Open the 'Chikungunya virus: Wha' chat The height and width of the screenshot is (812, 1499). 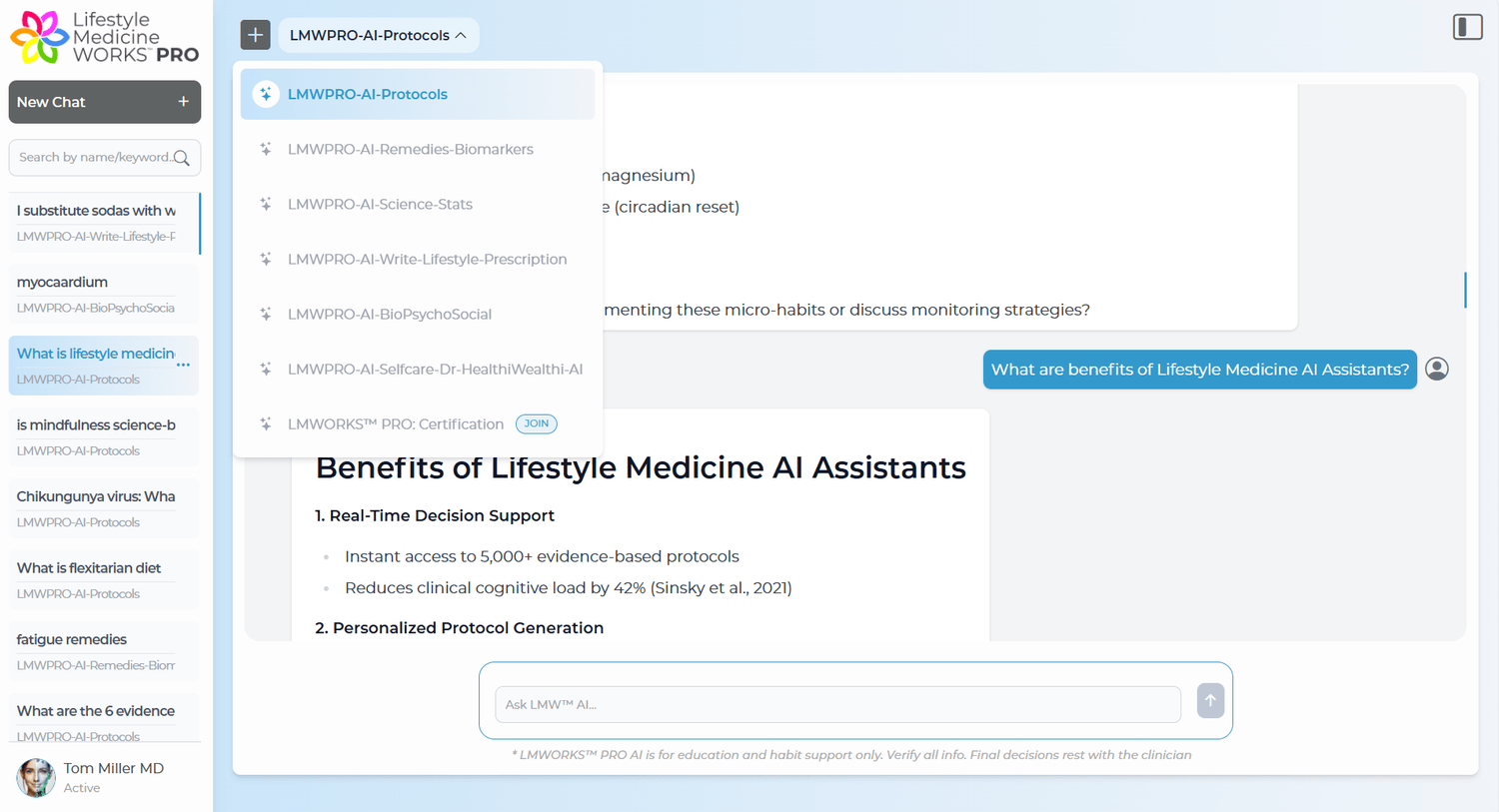104,508
